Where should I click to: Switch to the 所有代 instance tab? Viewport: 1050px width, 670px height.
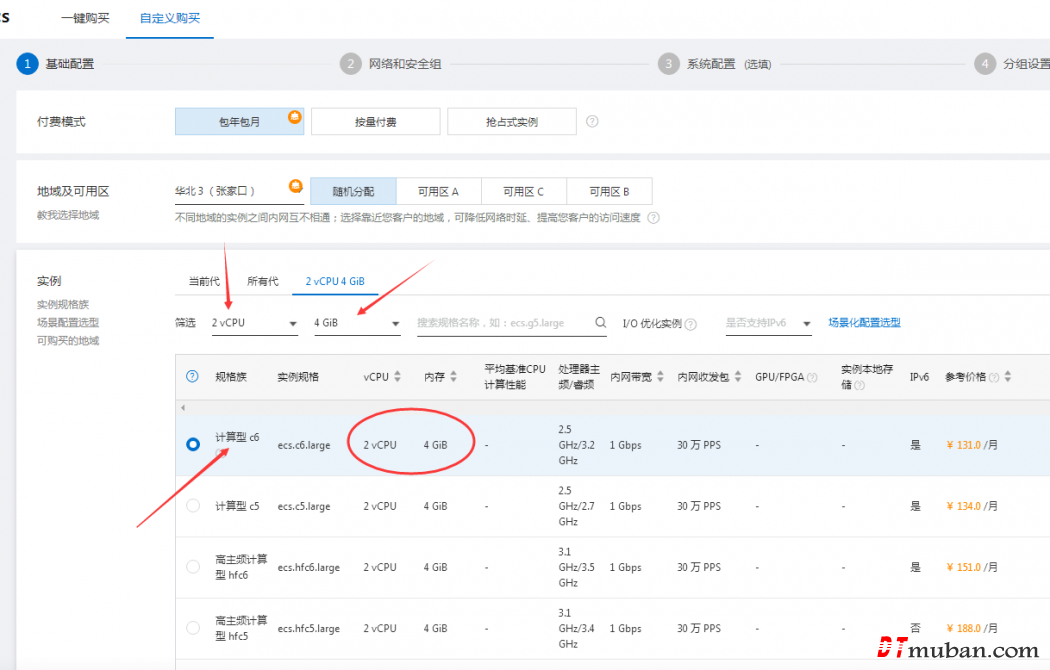pyautogui.click(x=263, y=281)
